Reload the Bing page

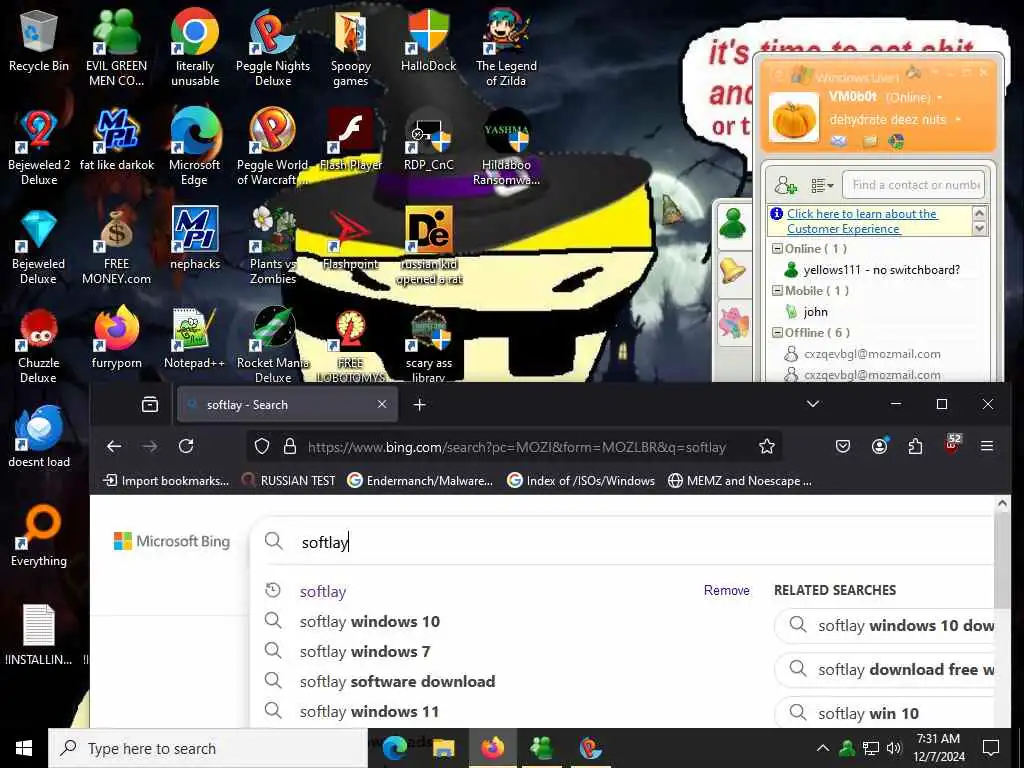tap(186, 446)
